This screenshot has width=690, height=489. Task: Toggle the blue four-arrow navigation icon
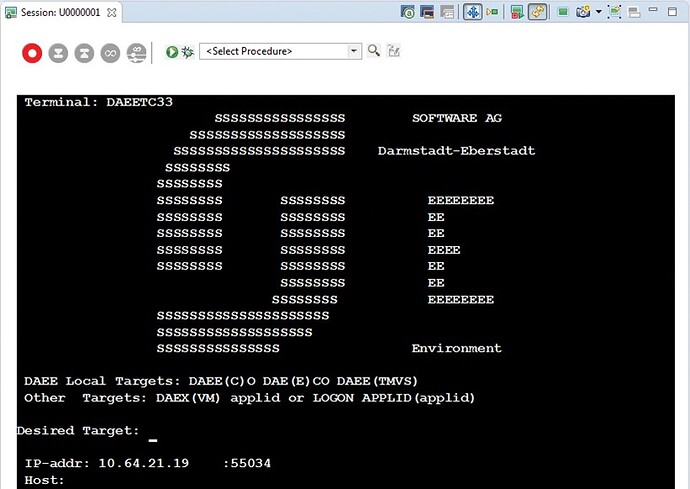coord(473,12)
